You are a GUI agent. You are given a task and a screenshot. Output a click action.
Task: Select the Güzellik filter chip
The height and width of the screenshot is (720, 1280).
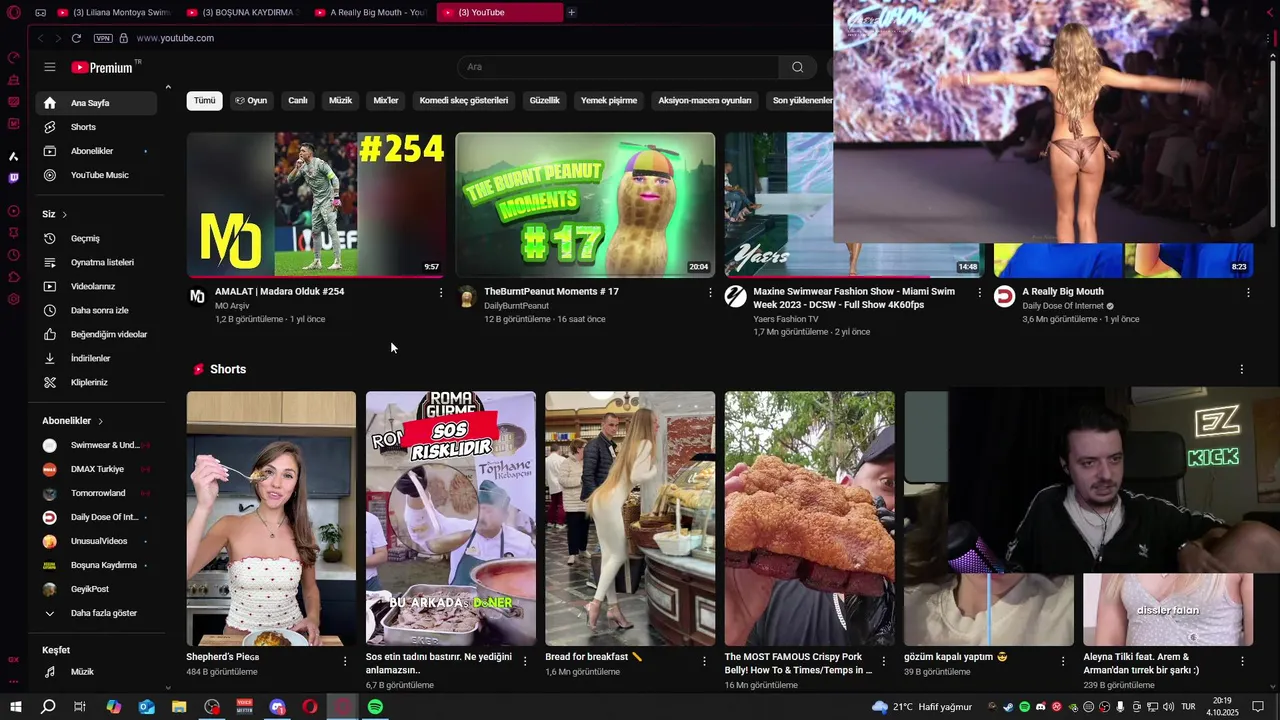point(545,100)
